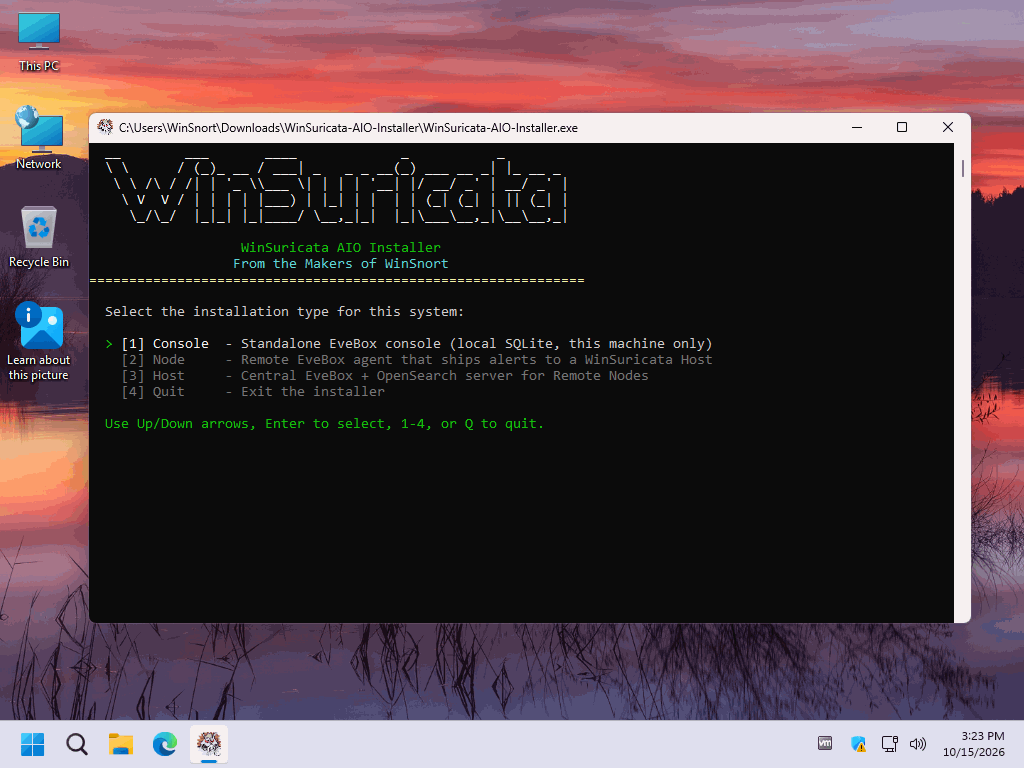Select the [1] Console installation option
The width and height of the screenshot is (1024, 768).
coord(408,344)
